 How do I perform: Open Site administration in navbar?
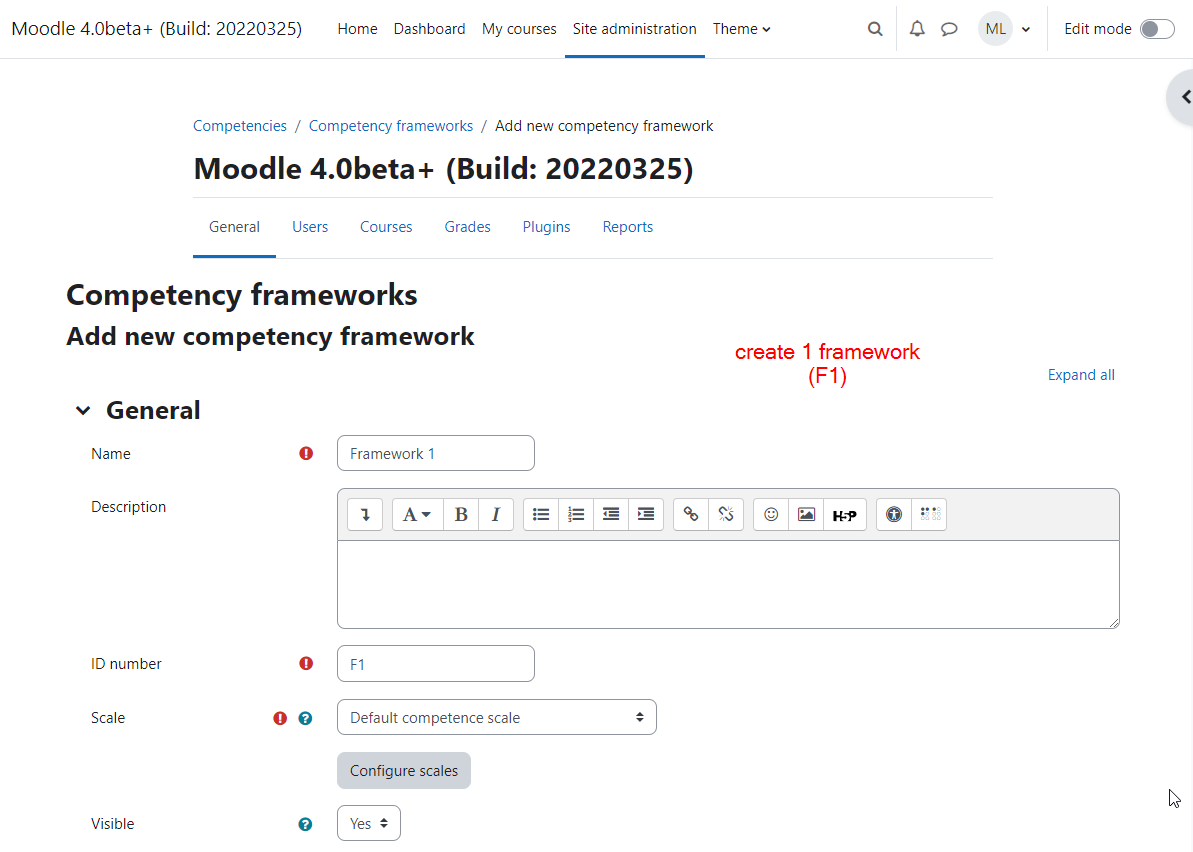click(635, 29)
